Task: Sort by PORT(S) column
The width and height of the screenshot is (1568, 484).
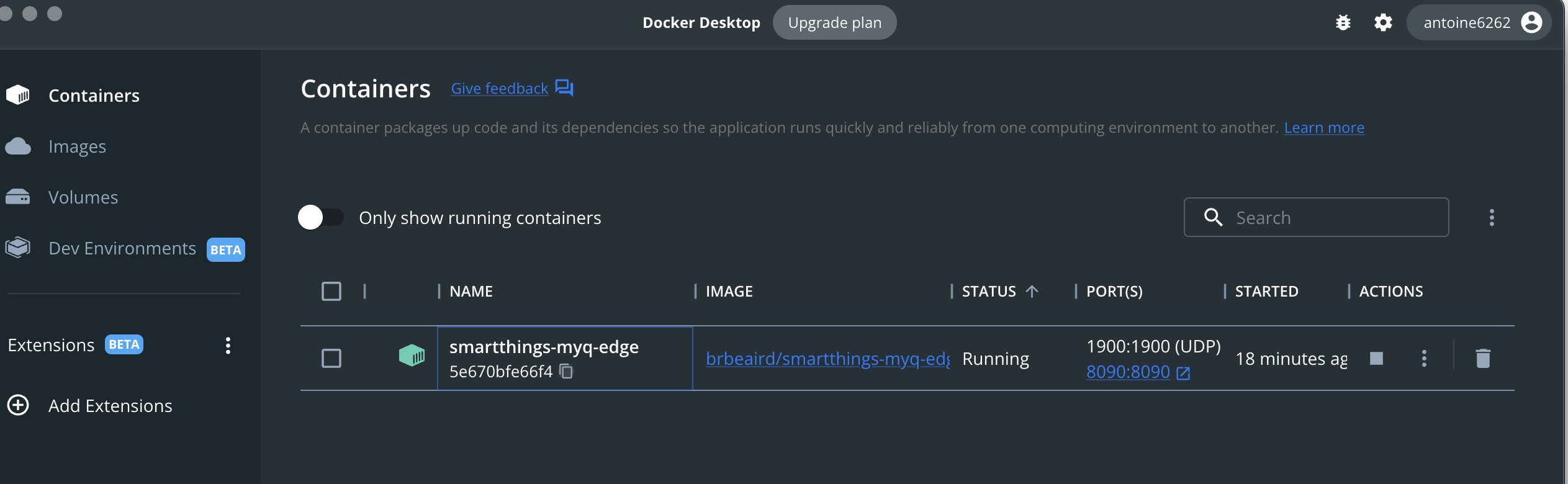Action: pos(1114,291)
